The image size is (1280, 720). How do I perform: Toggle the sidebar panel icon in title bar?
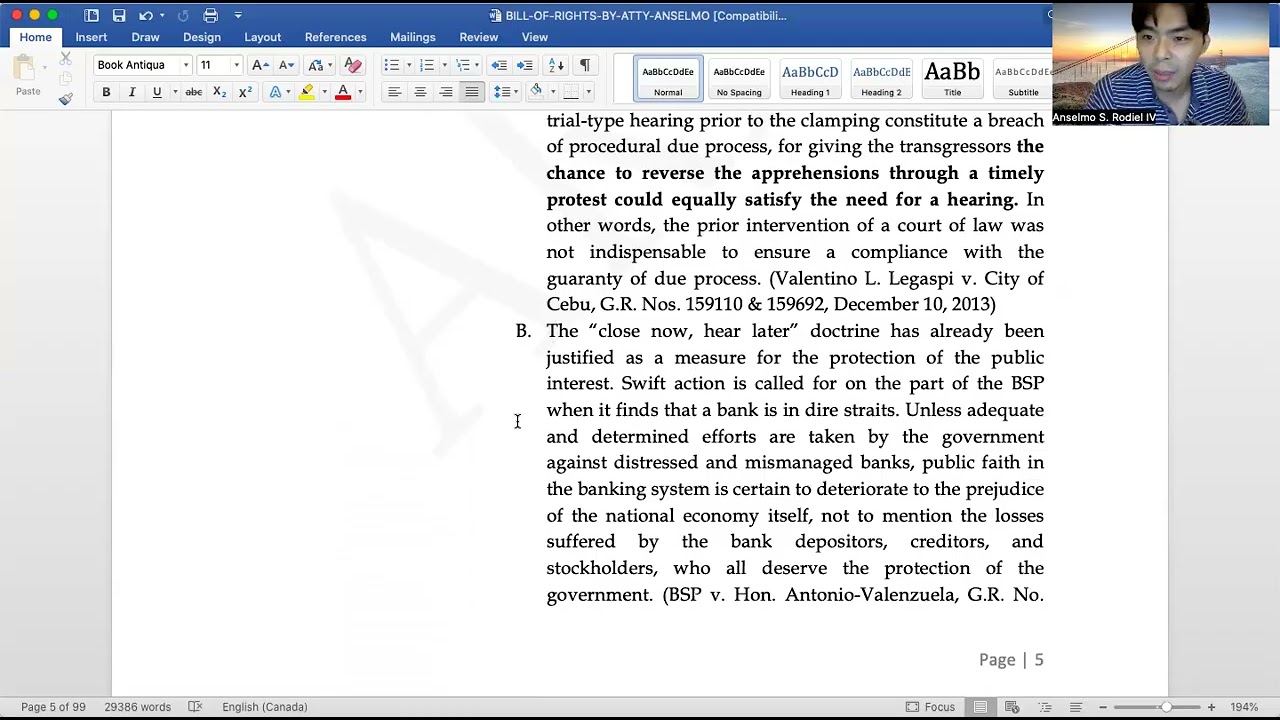pyautogui.click(x=92, y=15)
